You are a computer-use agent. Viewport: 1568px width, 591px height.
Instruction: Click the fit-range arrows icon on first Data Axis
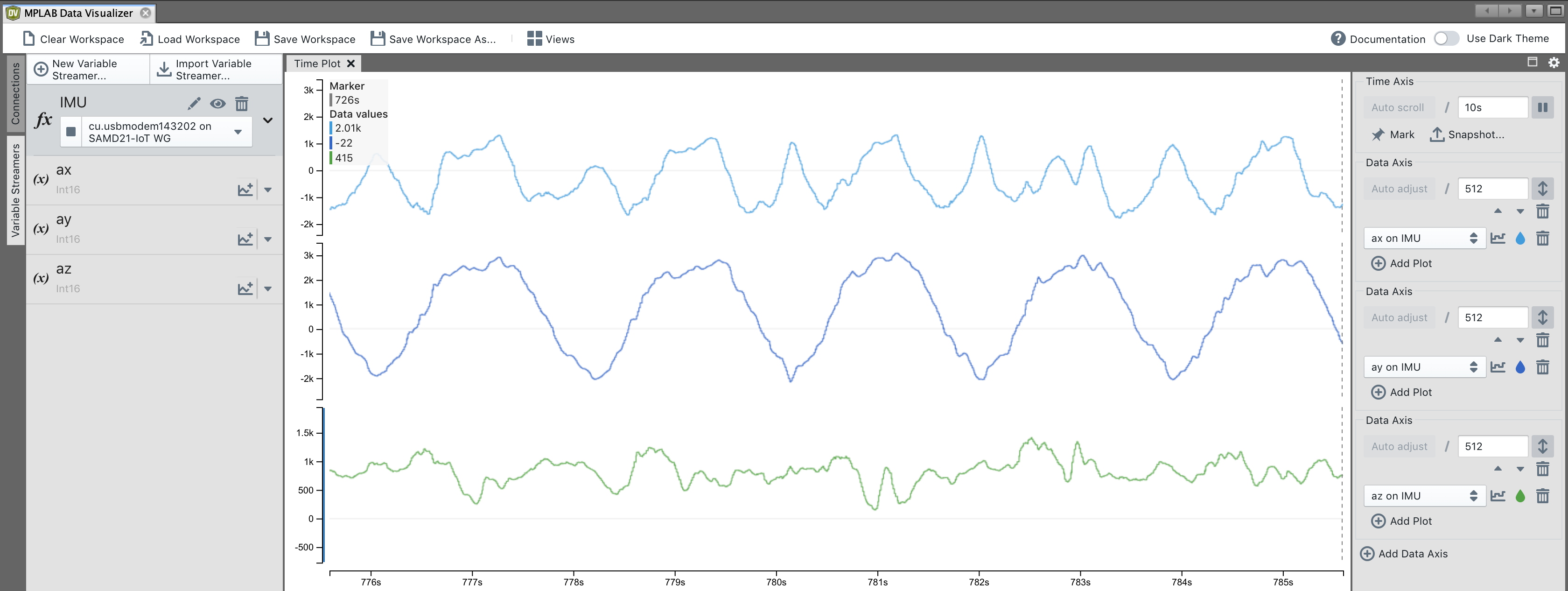[1542, 189]
